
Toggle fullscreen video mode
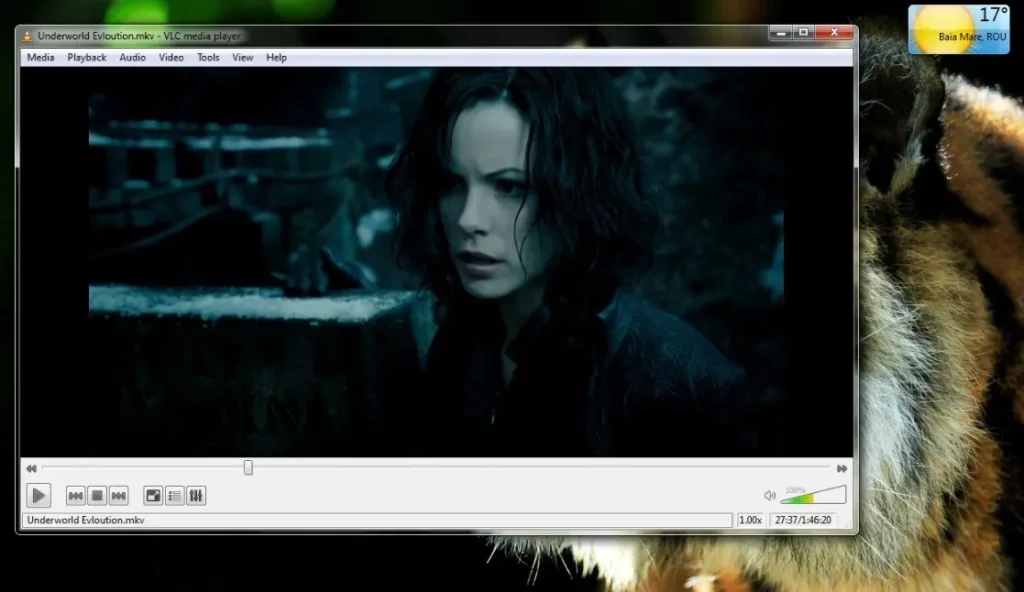153,496
